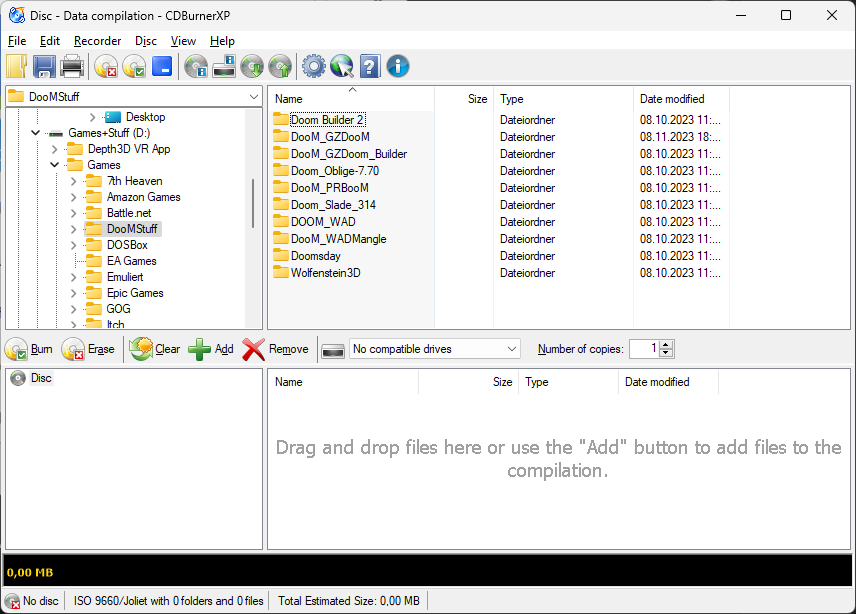Click the Add button
Screen dimensions: 856x614
pyautogui.click(x=211, y=349)
